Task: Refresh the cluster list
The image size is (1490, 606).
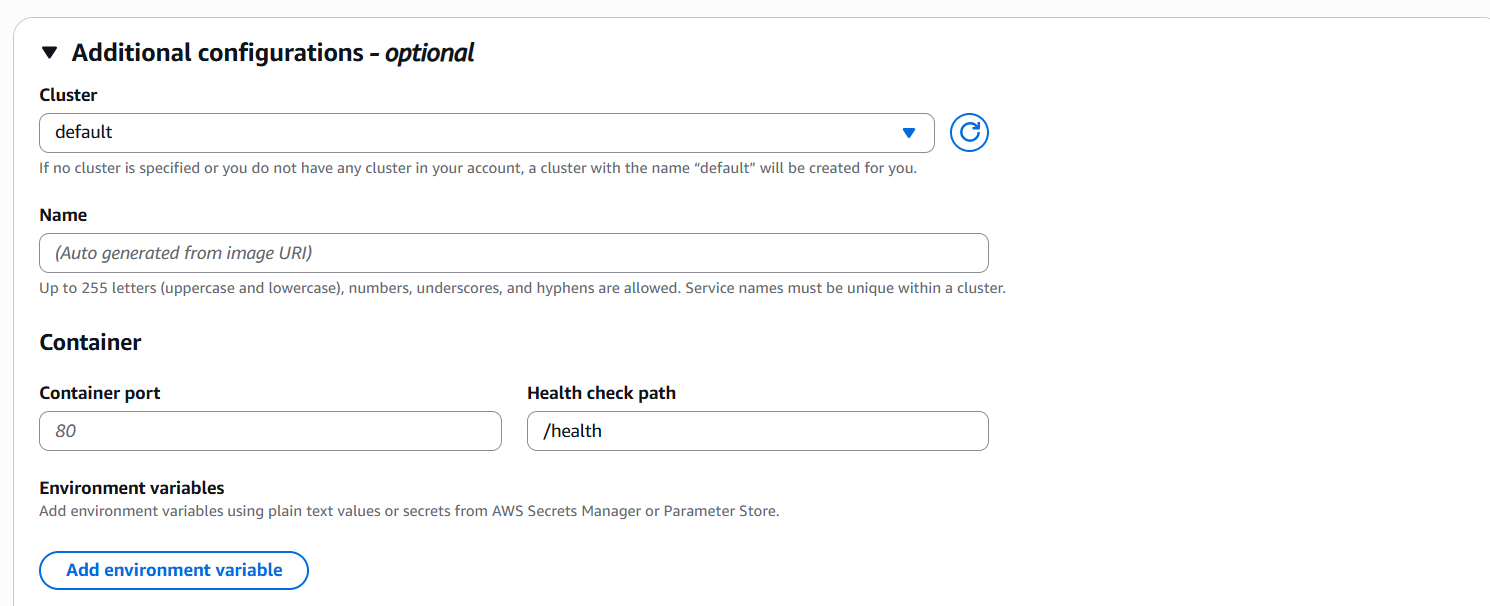Action: pyautogui.click(x=969, y=132)
